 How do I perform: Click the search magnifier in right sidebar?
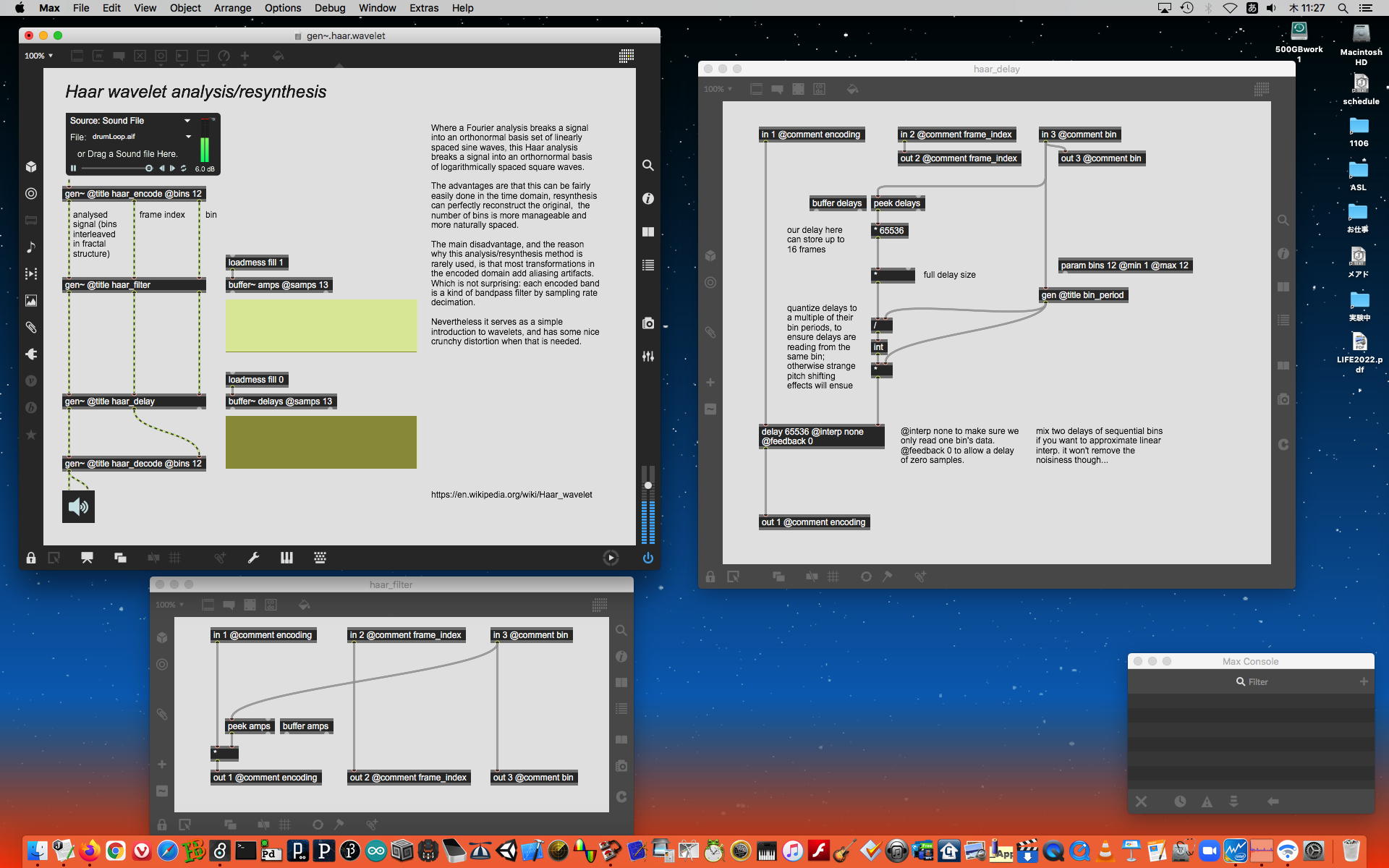coord(647,166)
